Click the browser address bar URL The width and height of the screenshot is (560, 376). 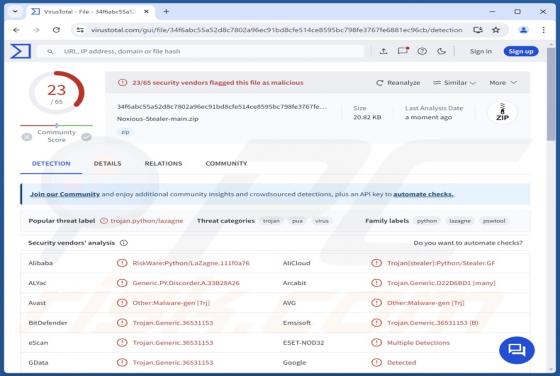(277, 30)
